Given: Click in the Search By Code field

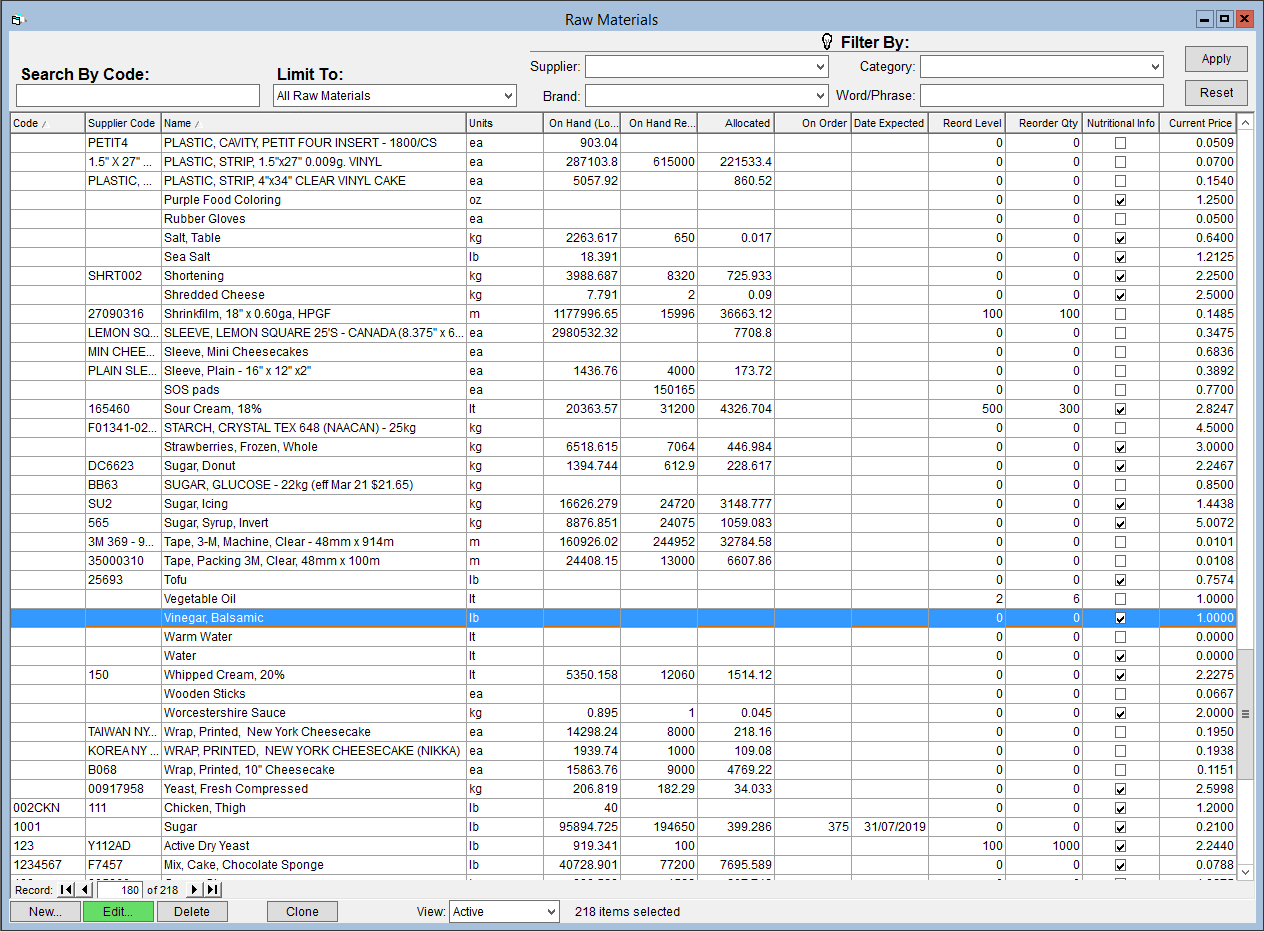Looking at the screenshot, I should (138, 96).
